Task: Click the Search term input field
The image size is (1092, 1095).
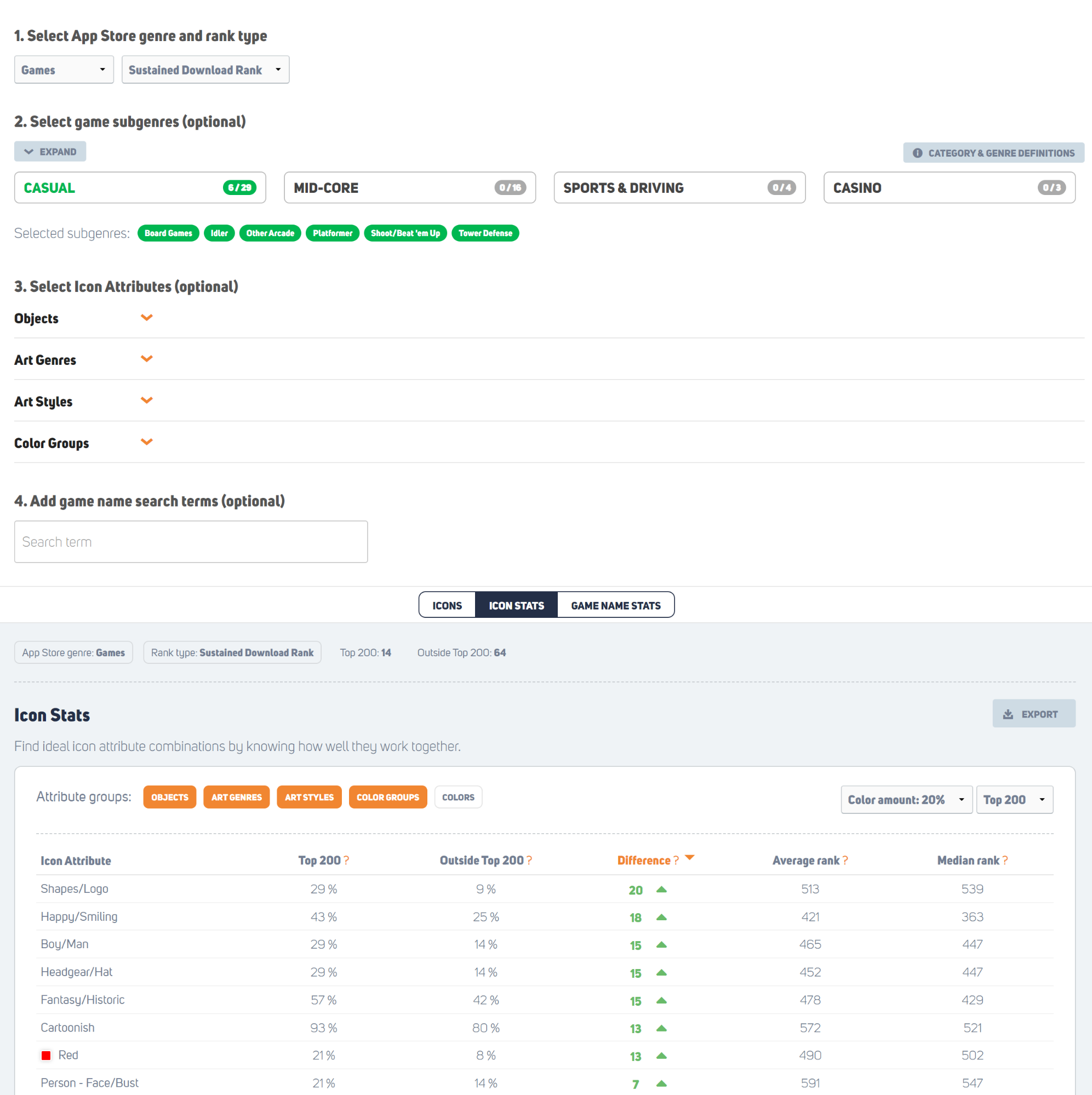Action: (x=191, y=541)
